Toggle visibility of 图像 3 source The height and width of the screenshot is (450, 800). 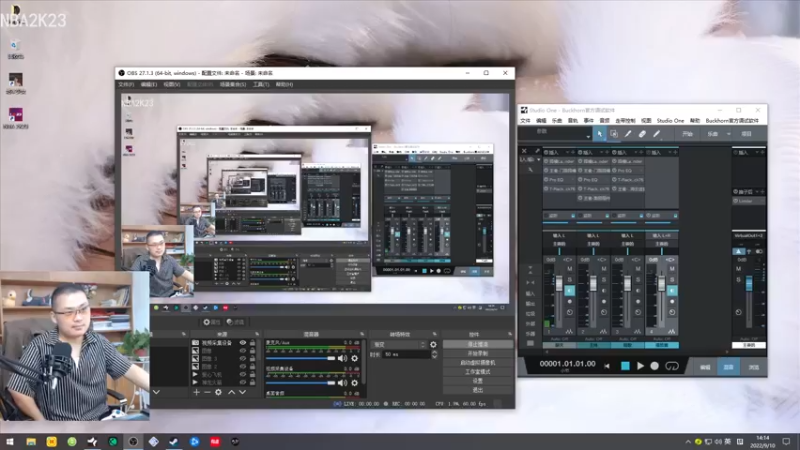click(243, 359)
